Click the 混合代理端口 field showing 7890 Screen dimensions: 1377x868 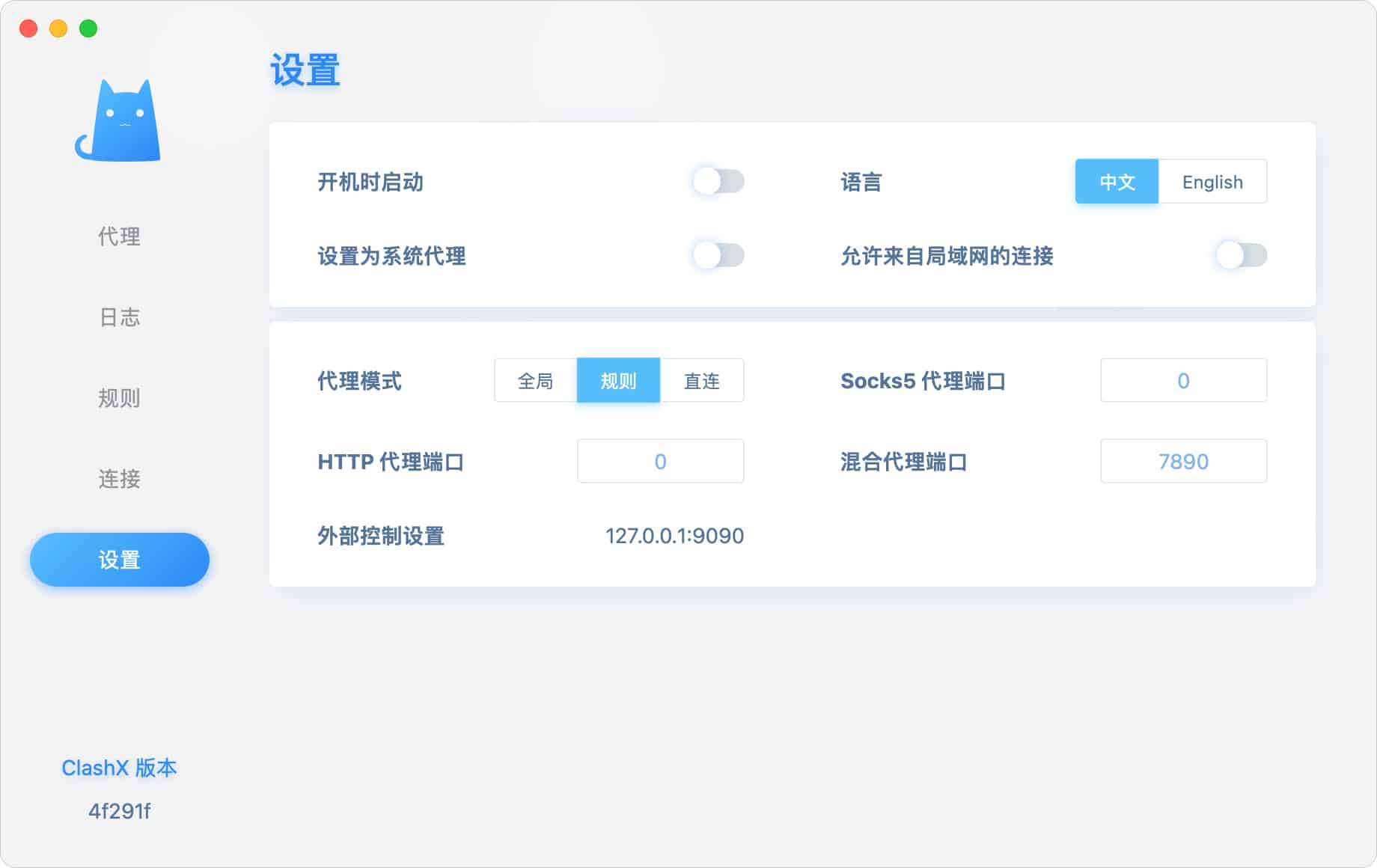tap(1183, 461)
